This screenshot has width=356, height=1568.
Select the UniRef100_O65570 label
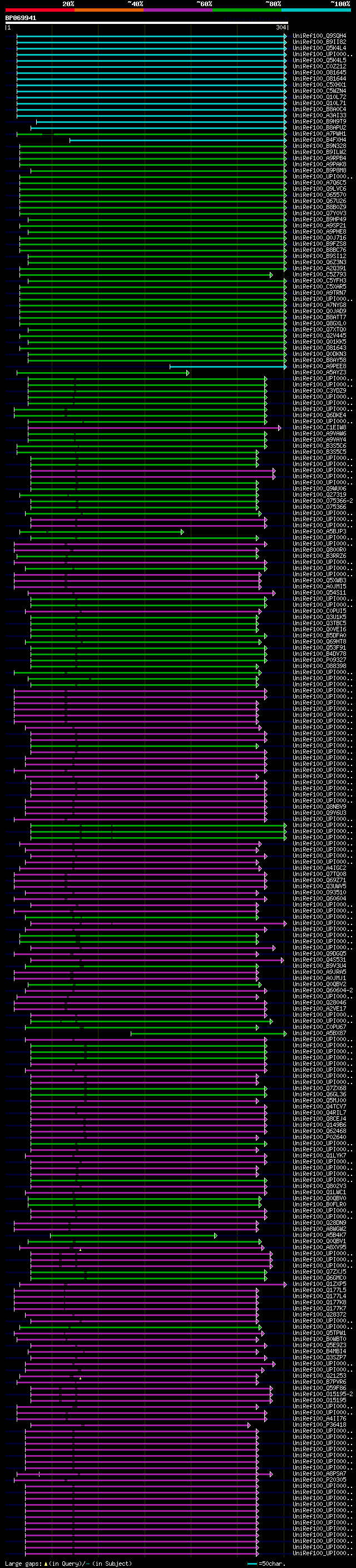point(319,195)
